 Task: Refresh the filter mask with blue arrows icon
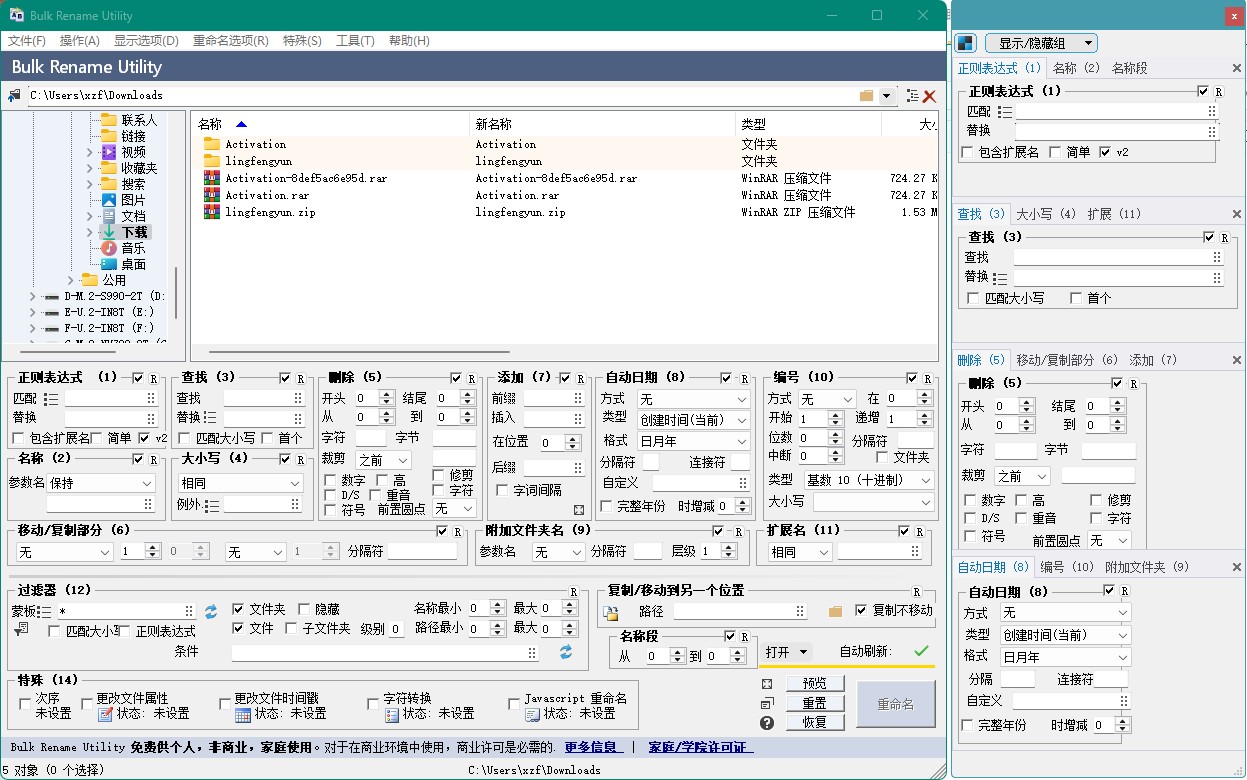211,611
